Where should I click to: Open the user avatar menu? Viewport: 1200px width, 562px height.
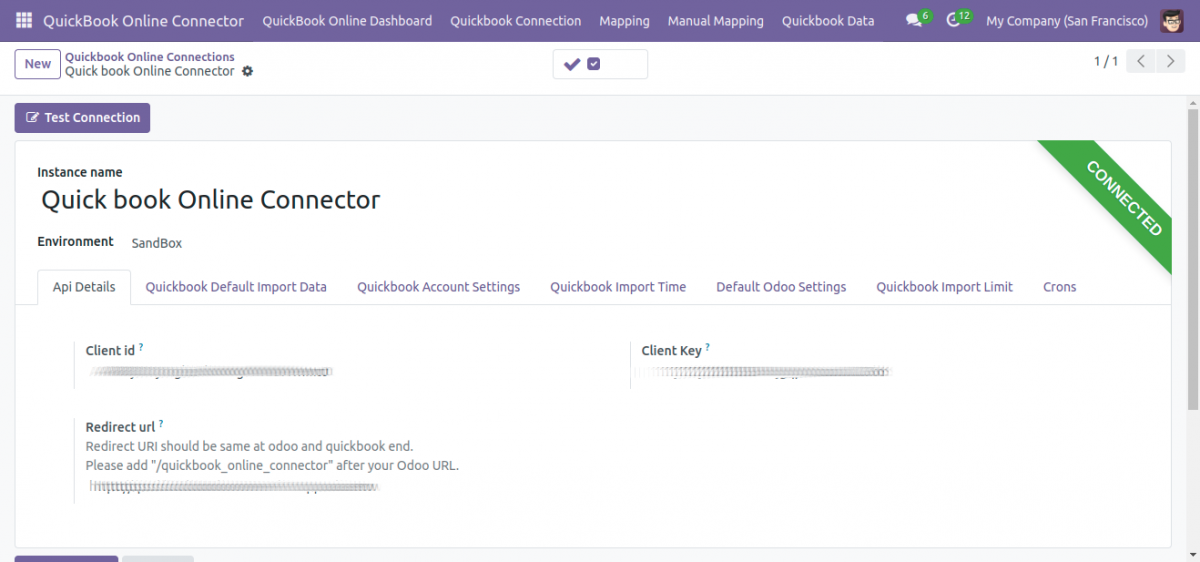click(1172, 21)
